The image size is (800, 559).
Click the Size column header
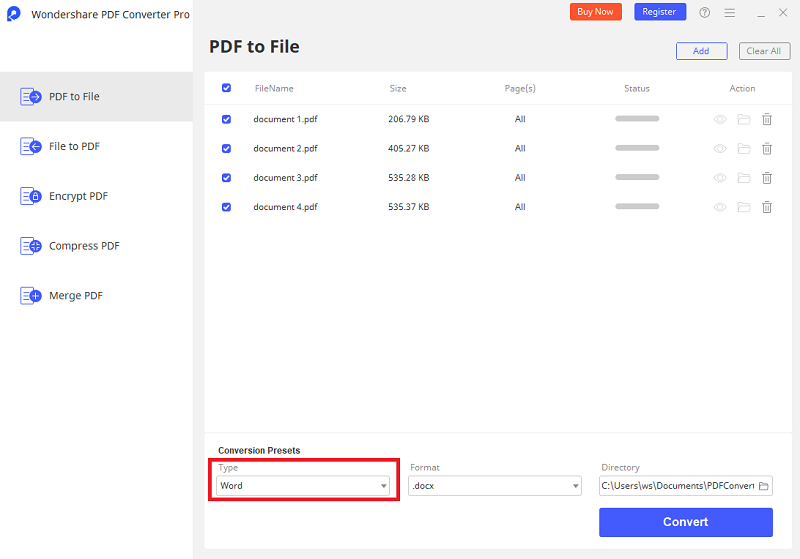pyautogui.click(x=398, y=88)
